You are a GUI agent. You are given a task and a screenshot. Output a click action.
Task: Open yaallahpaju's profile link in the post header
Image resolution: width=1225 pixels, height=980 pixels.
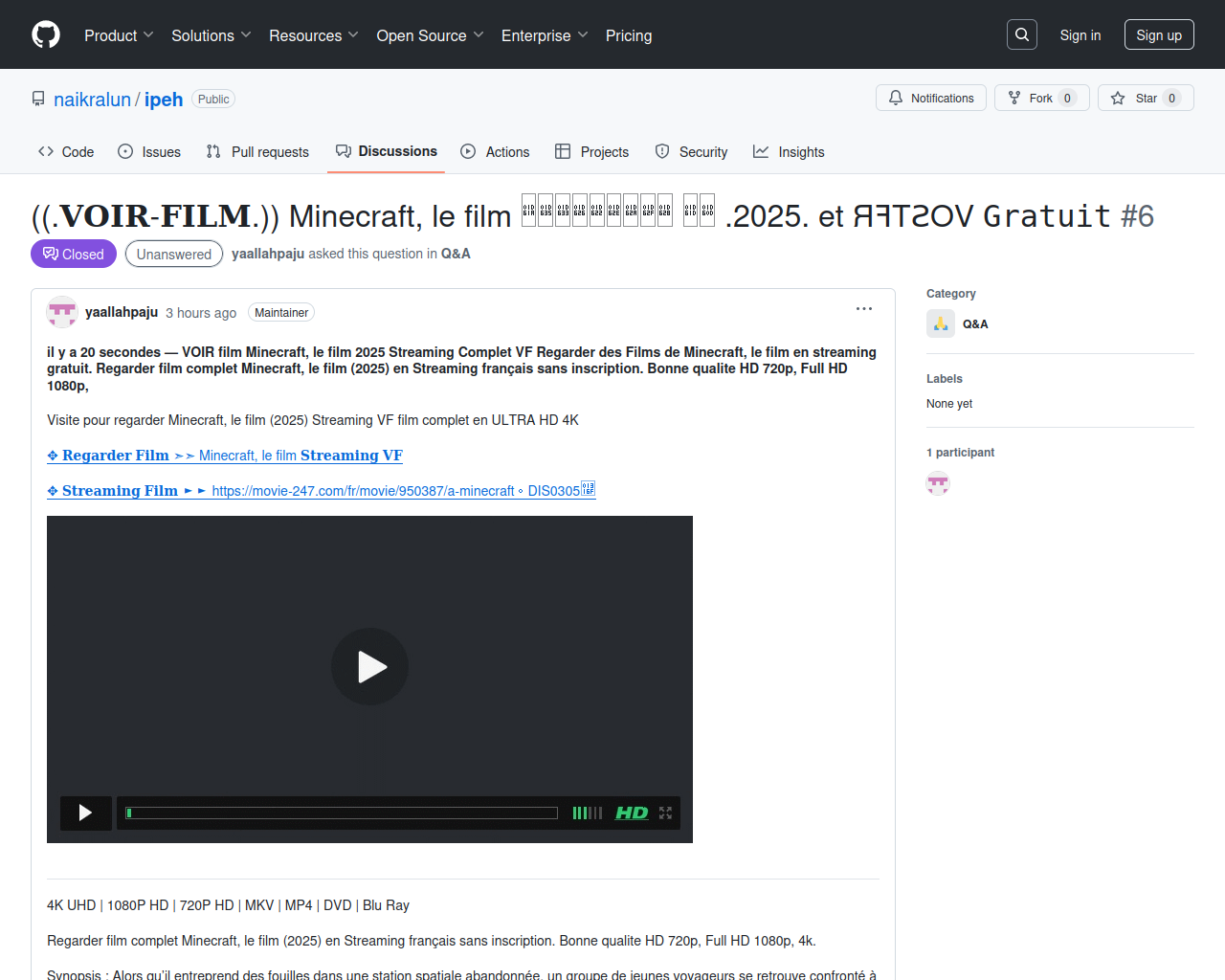coord(122,312)
